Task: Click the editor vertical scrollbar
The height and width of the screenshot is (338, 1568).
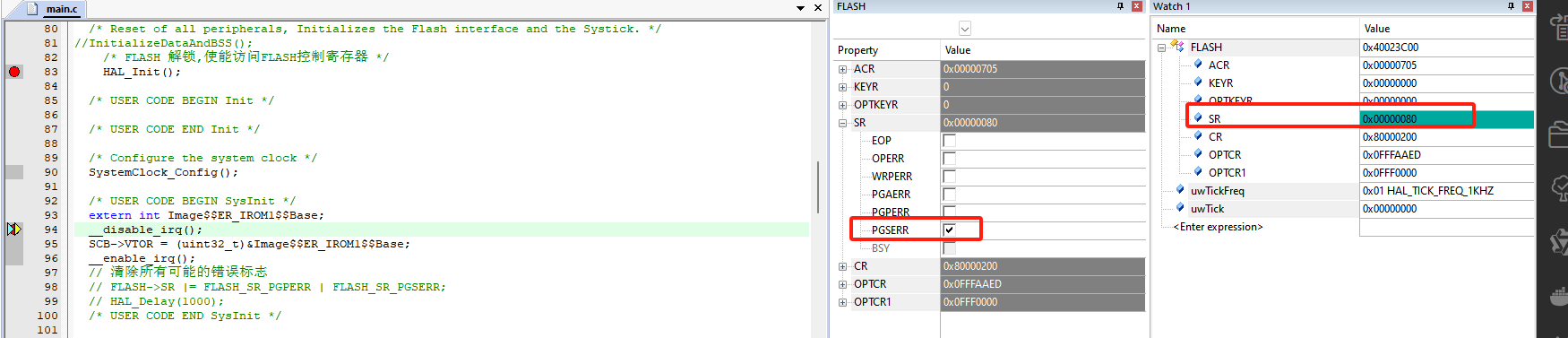Action: pyautogui.click(x=817, y=187)
